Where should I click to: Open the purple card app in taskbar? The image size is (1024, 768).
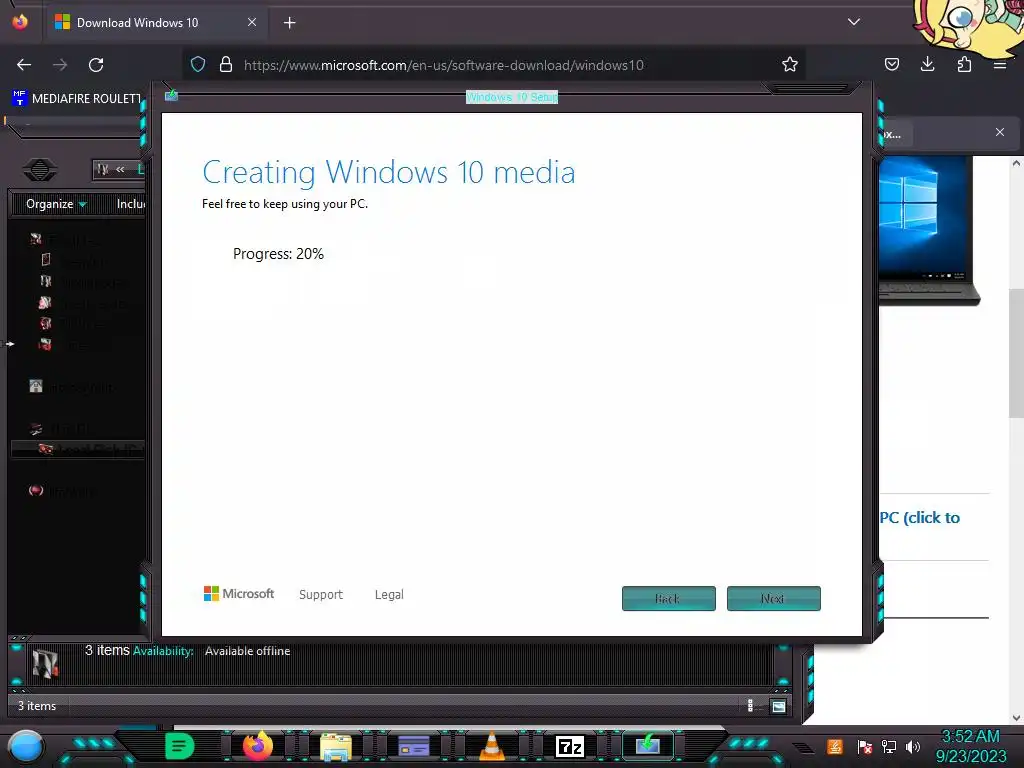[x=413, y=746]
